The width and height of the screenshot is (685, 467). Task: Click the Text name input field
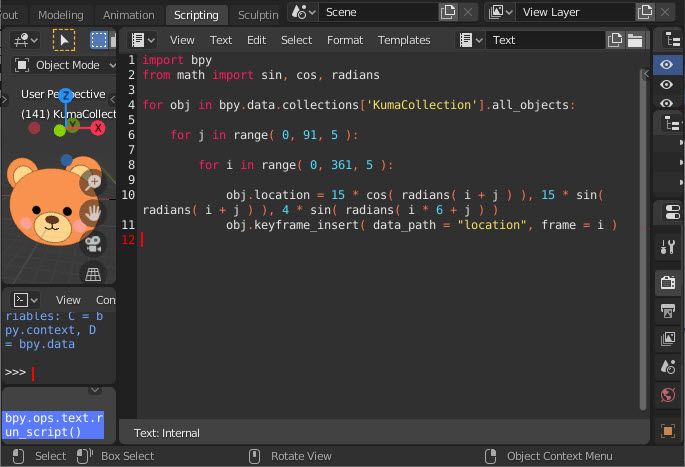[545, 40]
